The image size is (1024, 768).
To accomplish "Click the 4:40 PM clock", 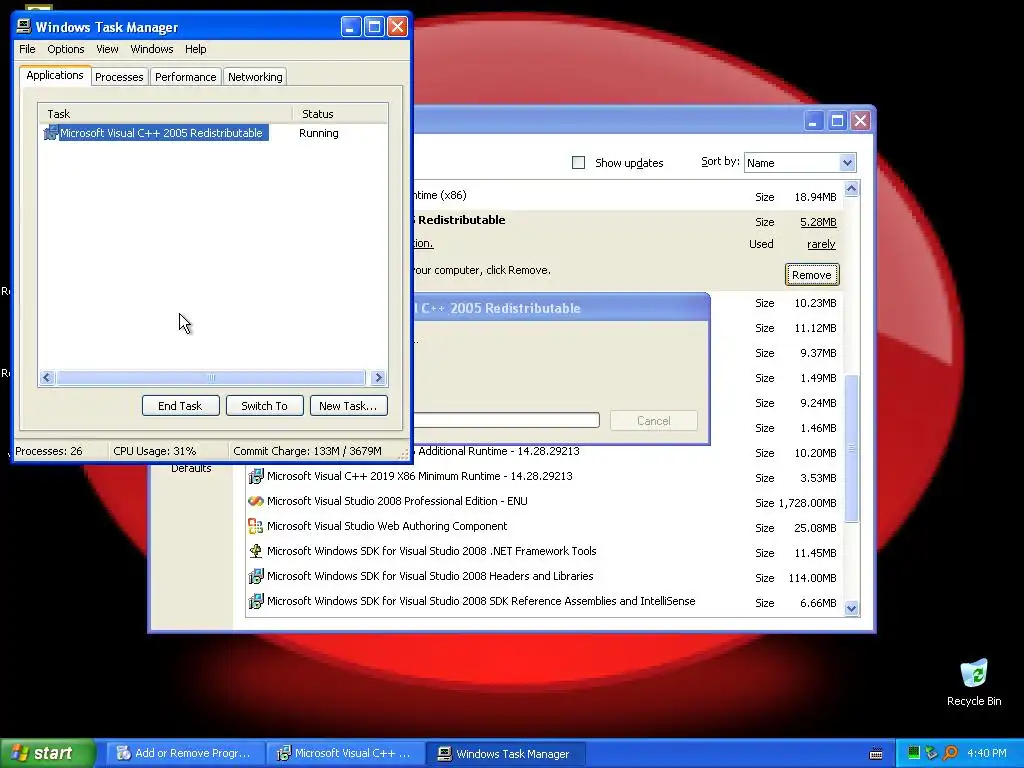I will click(987, 753).
